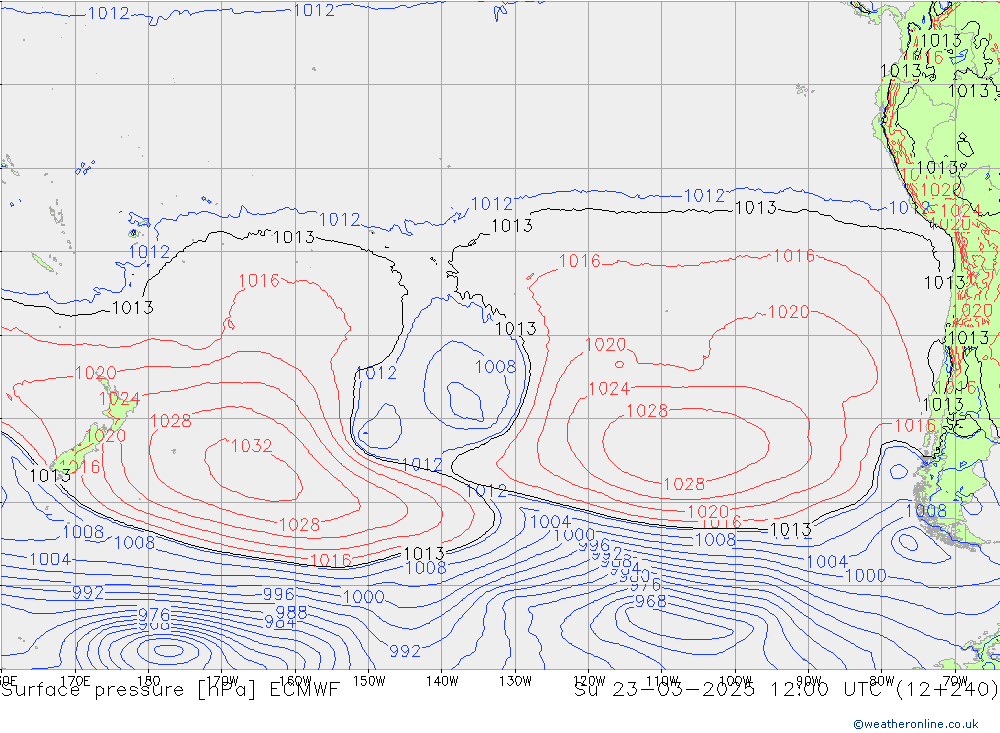Click the 1016 label above the 1032 high
1000x733 pixels.
tap(259, 280)
